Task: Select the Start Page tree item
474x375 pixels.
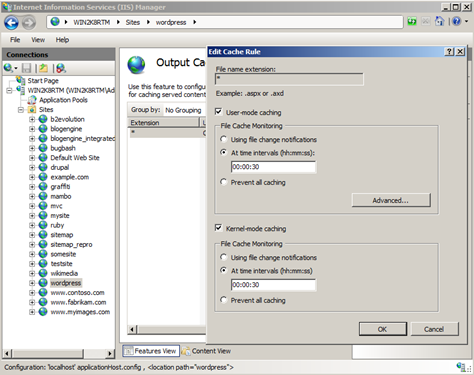Action: tap(43, 81)
